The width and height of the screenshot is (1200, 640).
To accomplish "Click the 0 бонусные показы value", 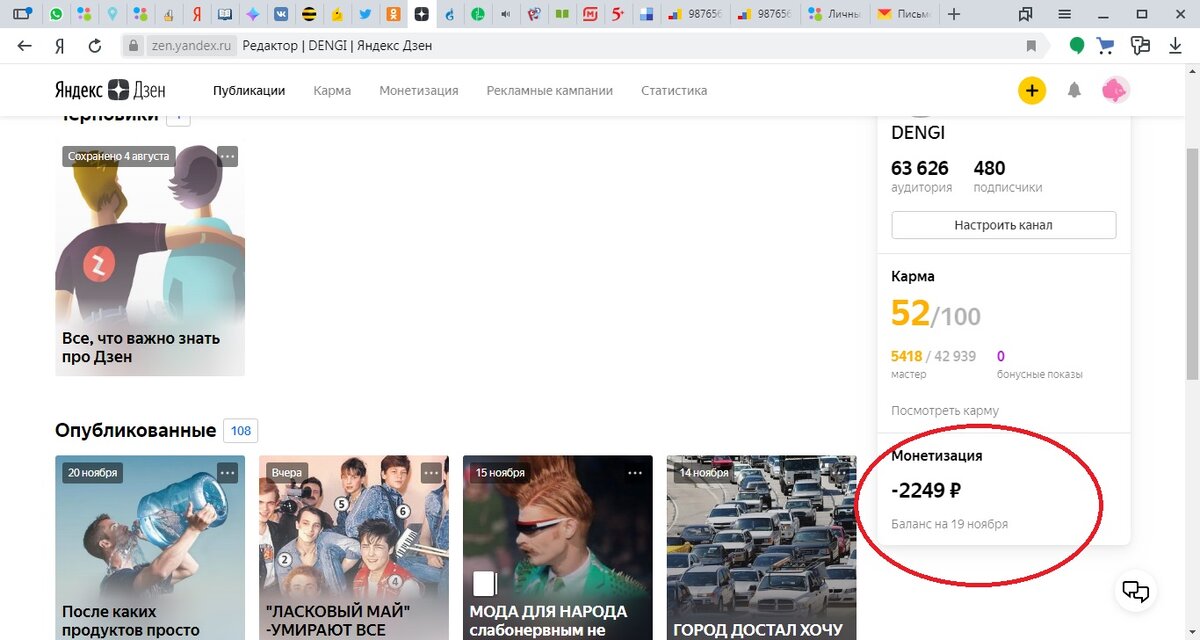I will coord(1040,364).
